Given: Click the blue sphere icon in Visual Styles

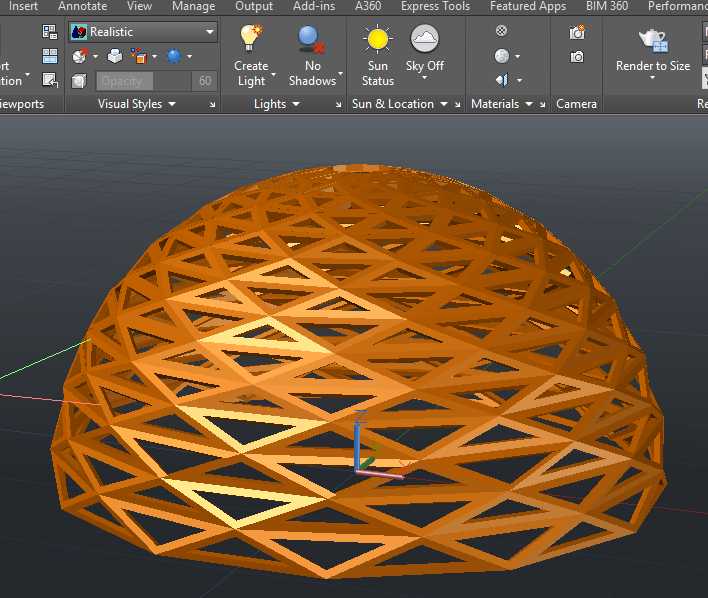Looking at the screenshot, I should tap(174, 56).
